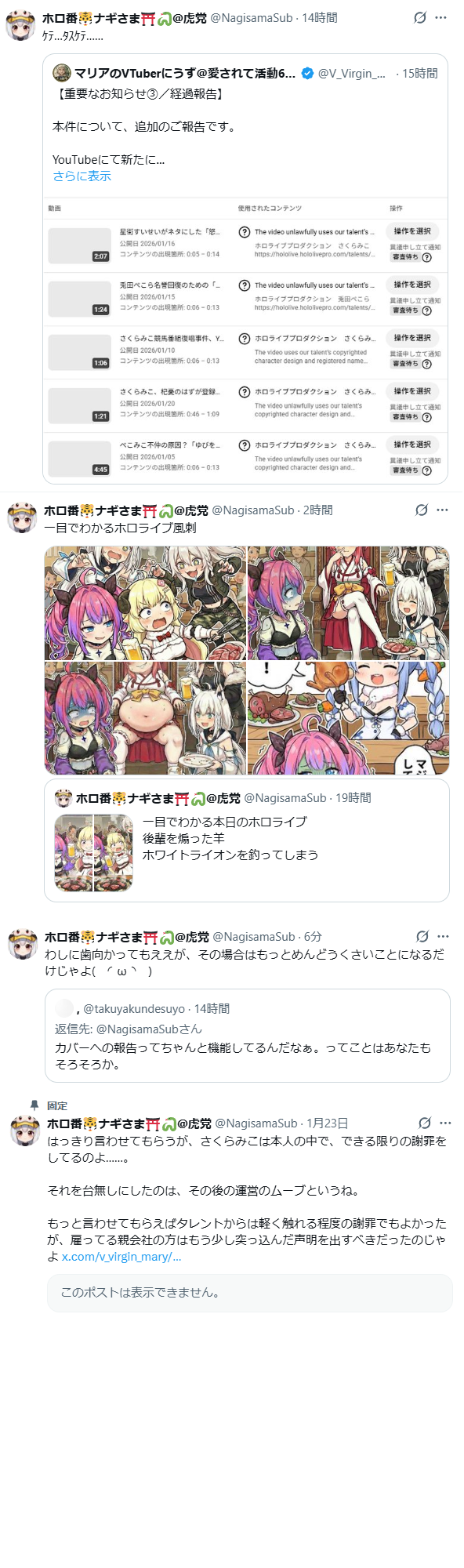Open the profile avatar on the topmost post
Image resolution: width=464 pixels, height=1568 pixels.
[x=20, y=25]
